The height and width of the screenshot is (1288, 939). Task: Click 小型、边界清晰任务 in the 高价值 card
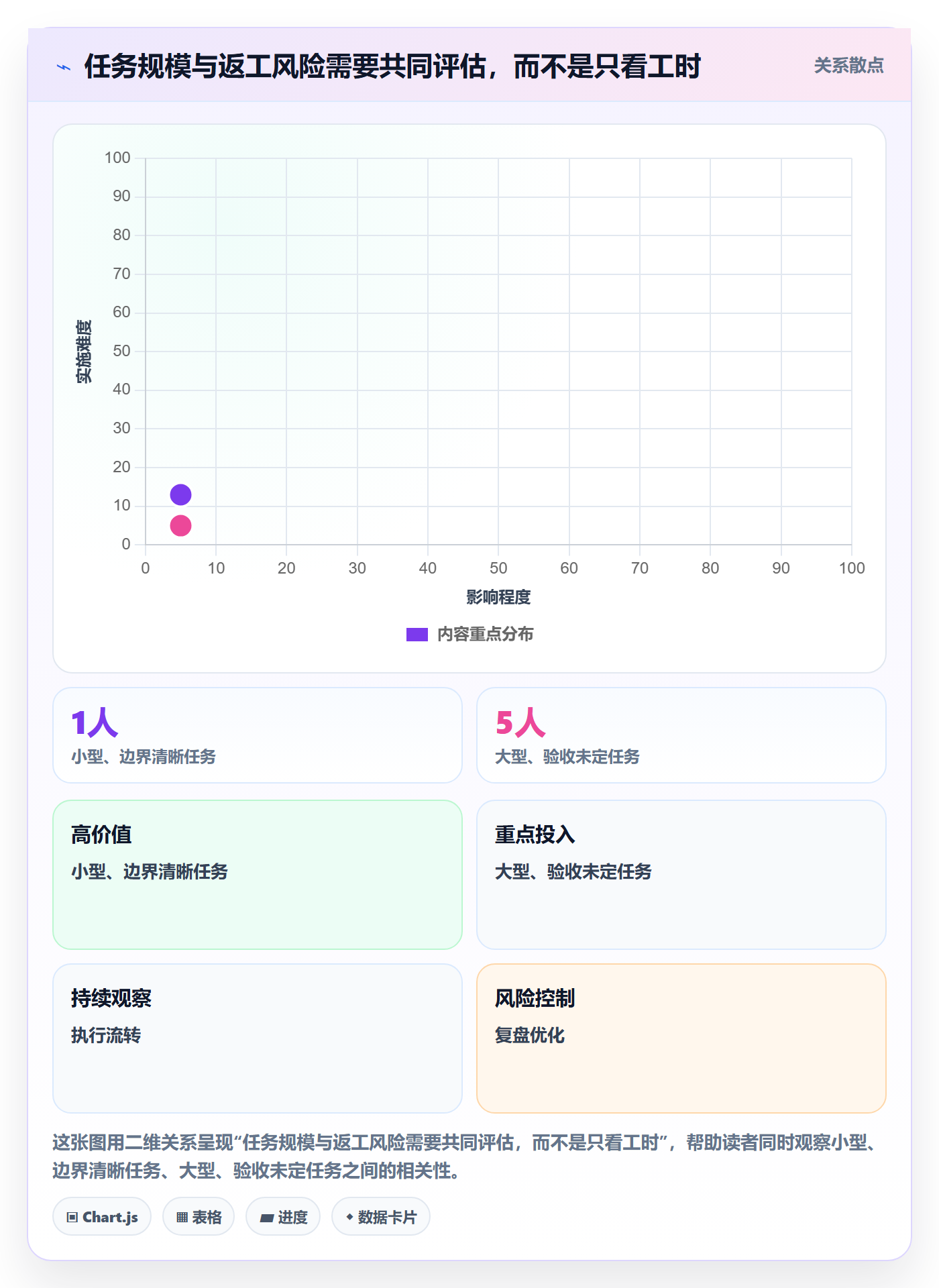click(x=150, y=871)
